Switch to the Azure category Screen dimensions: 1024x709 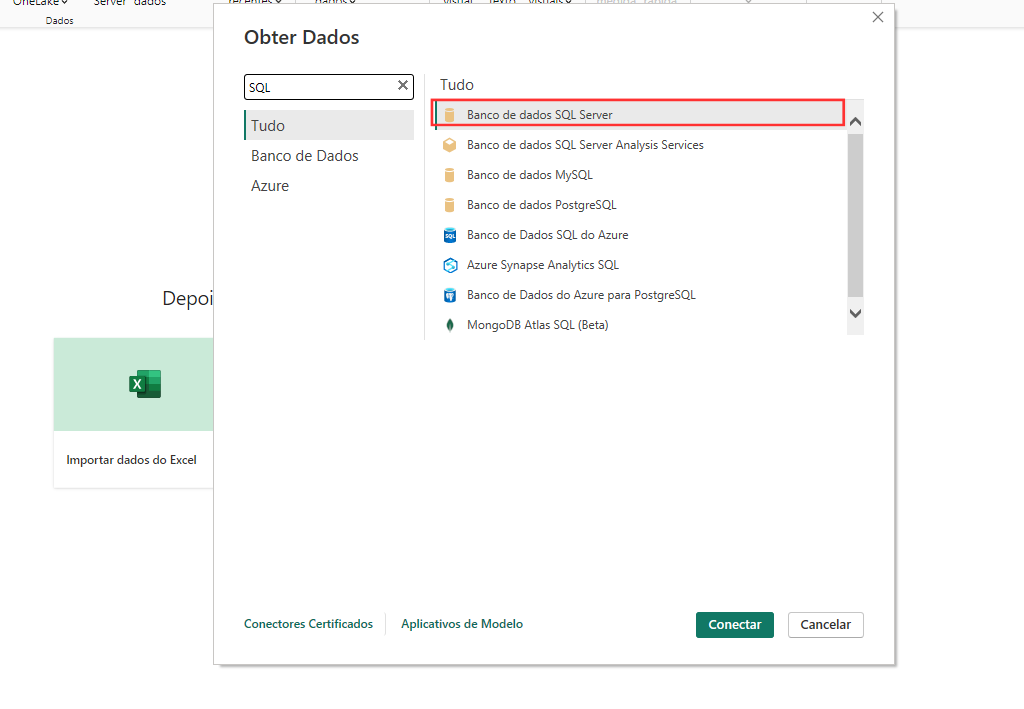(x=270, y=186)
